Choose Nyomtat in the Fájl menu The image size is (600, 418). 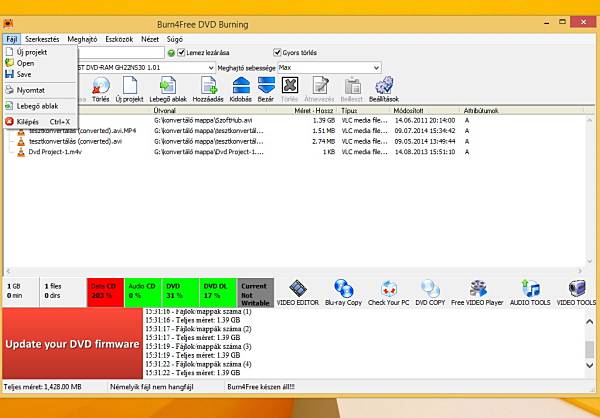pos(40,90)
